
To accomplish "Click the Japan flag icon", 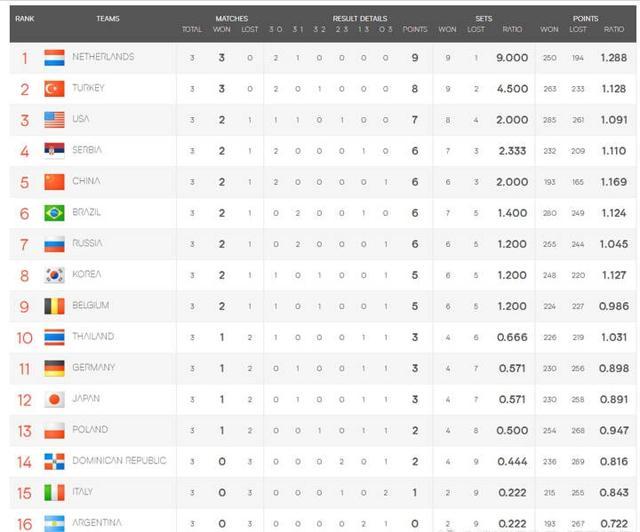I will 54,399.
